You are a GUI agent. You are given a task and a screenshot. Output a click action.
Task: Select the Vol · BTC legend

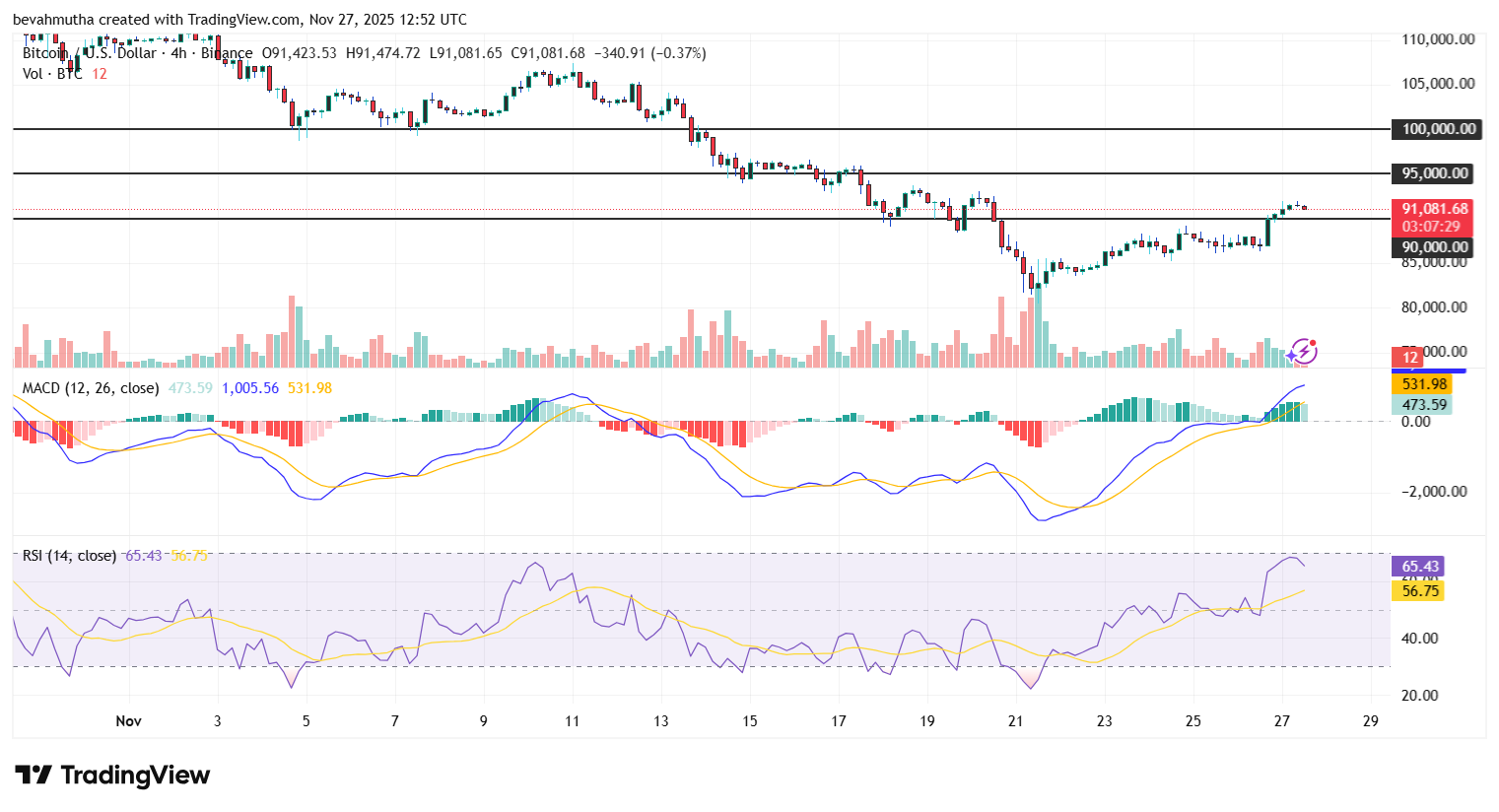click(x=52, y=74)
